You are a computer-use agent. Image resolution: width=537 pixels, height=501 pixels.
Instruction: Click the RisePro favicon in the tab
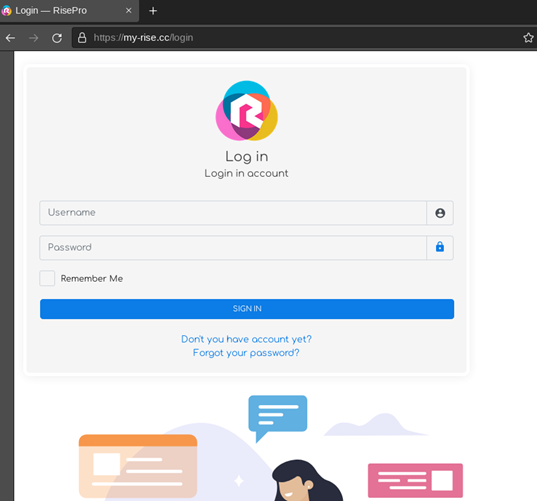click(x=7, y=11)
